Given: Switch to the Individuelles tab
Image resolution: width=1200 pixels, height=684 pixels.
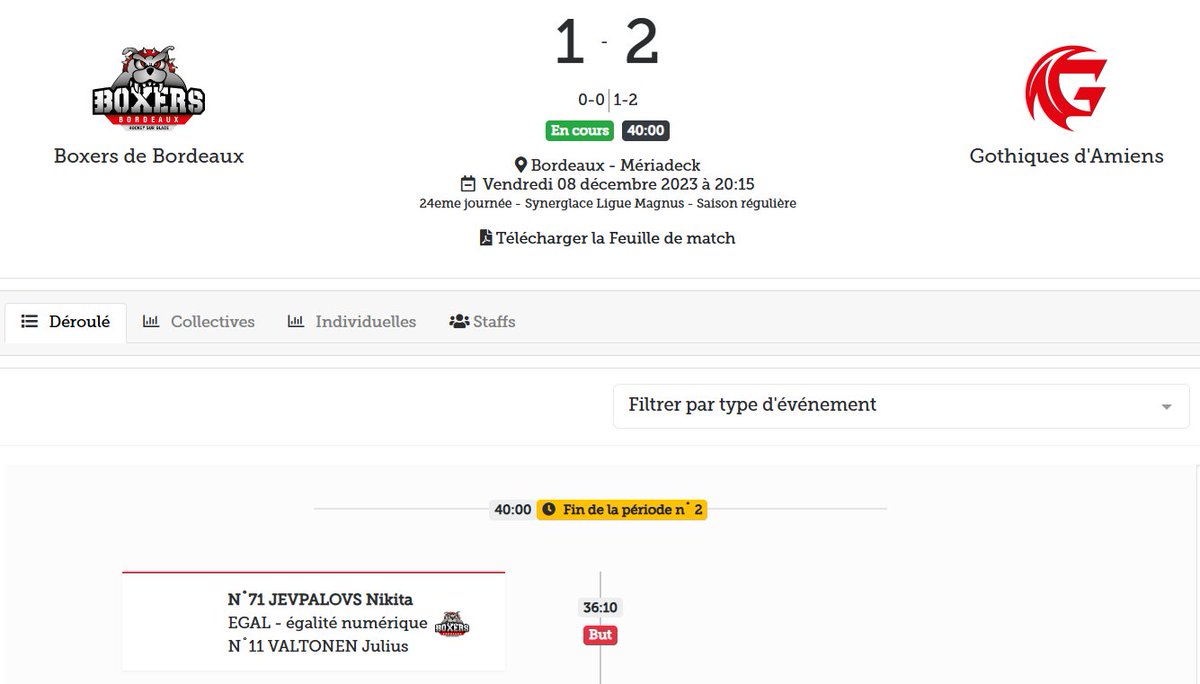Looking at the screenshot, I should (x=352, y=322).
